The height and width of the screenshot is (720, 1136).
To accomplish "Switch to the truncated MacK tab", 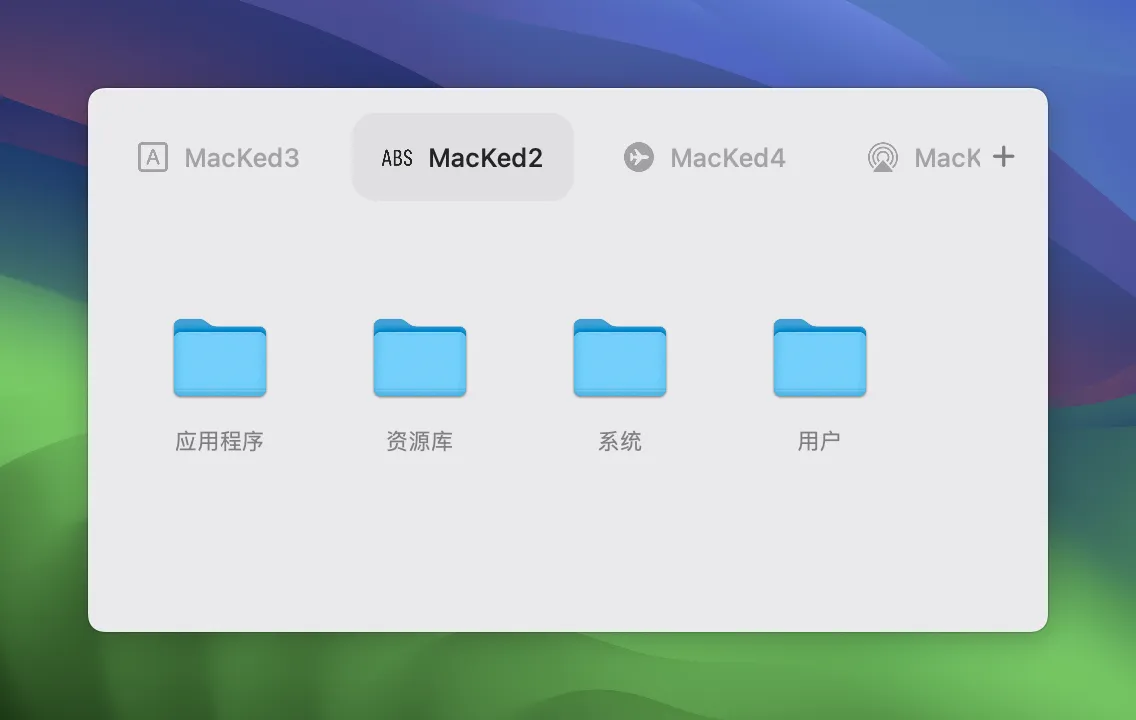I will (x=946, y=158).
